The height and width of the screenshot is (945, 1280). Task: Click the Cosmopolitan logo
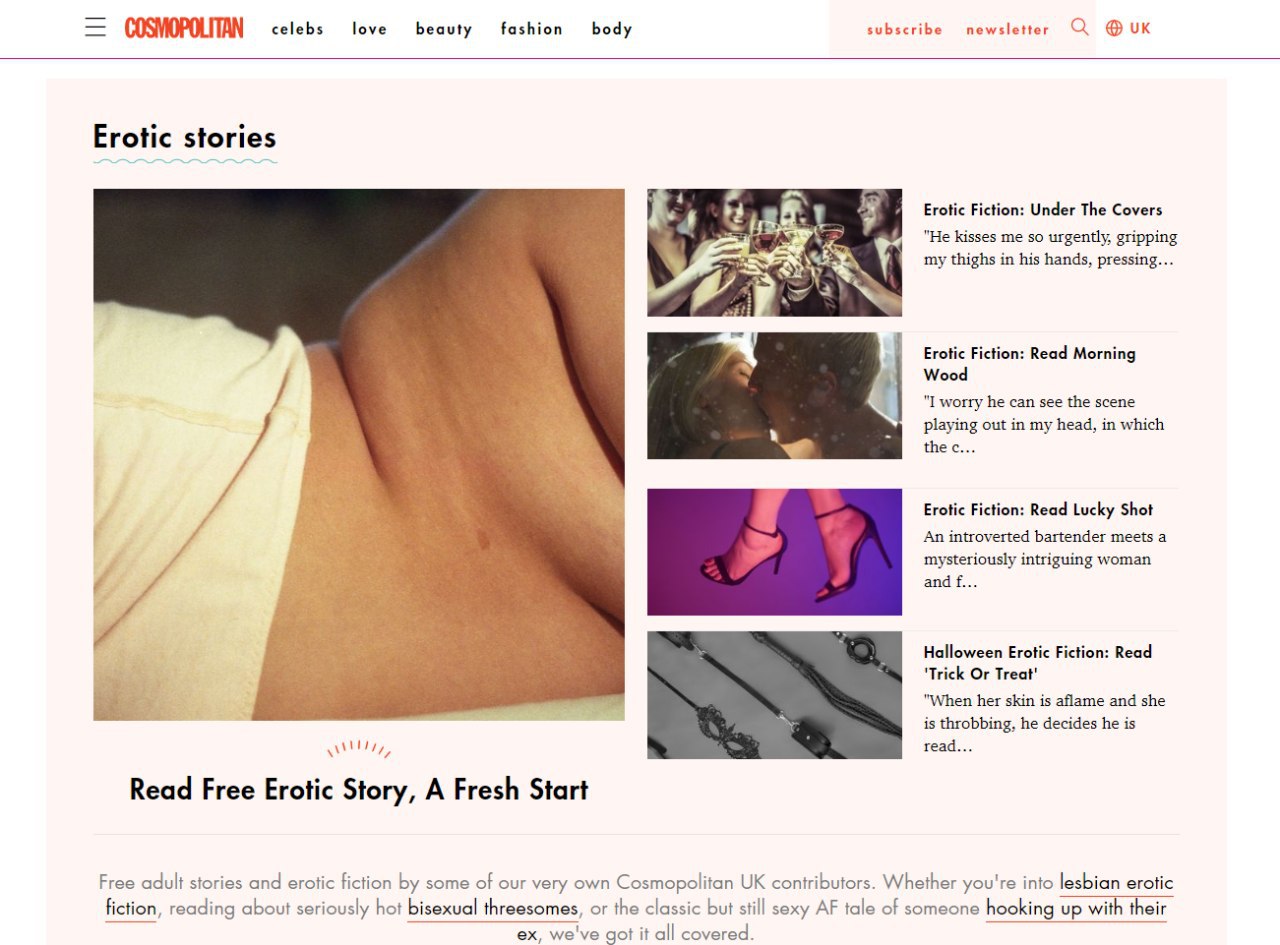(x=184, y=28)
